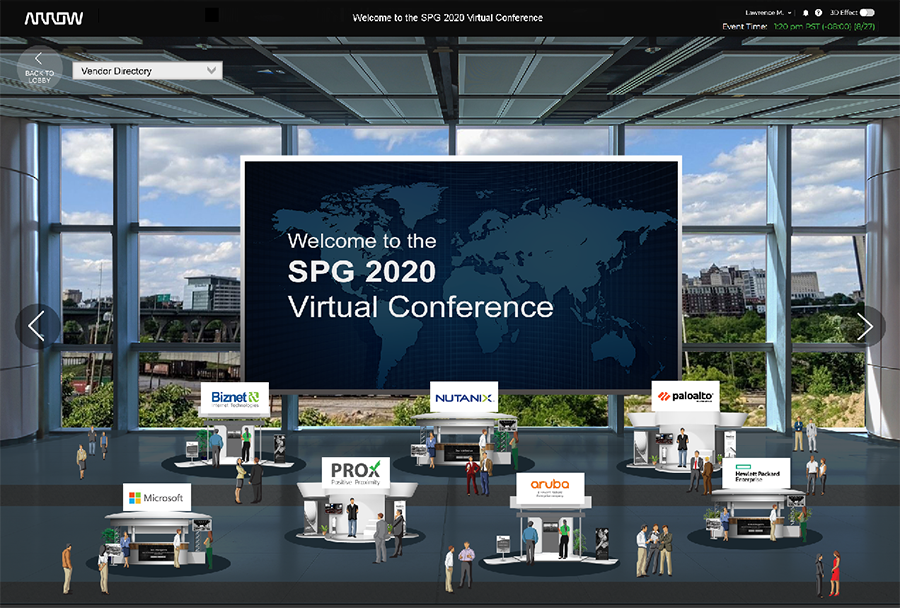The height and width of the screenshot is (608, 900).
Task: Click the Arrow logo in the header
Action: pyautogui.click(x=54, y=18)
